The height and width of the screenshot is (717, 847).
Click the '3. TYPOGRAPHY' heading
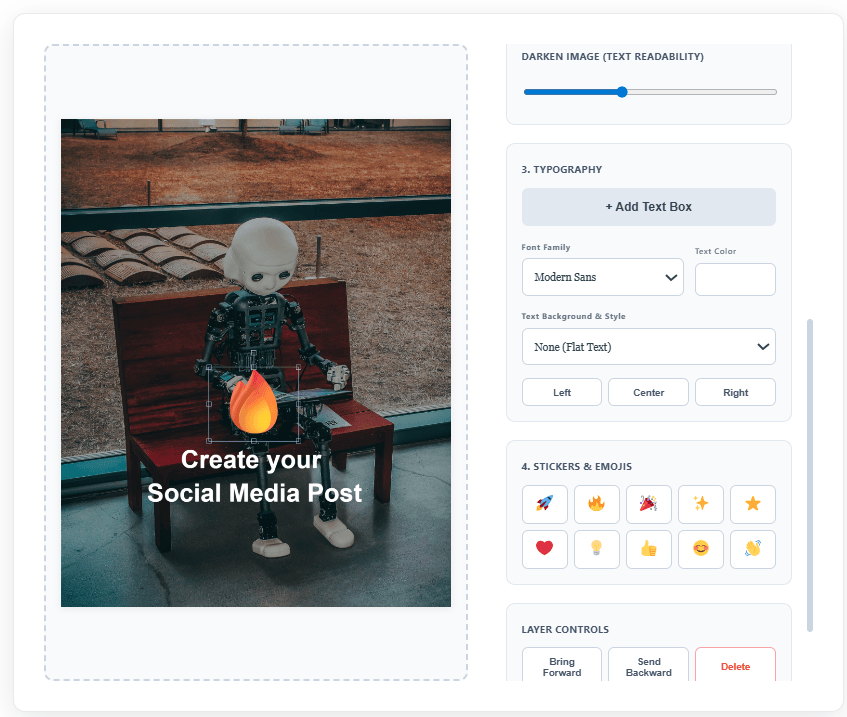561,170
